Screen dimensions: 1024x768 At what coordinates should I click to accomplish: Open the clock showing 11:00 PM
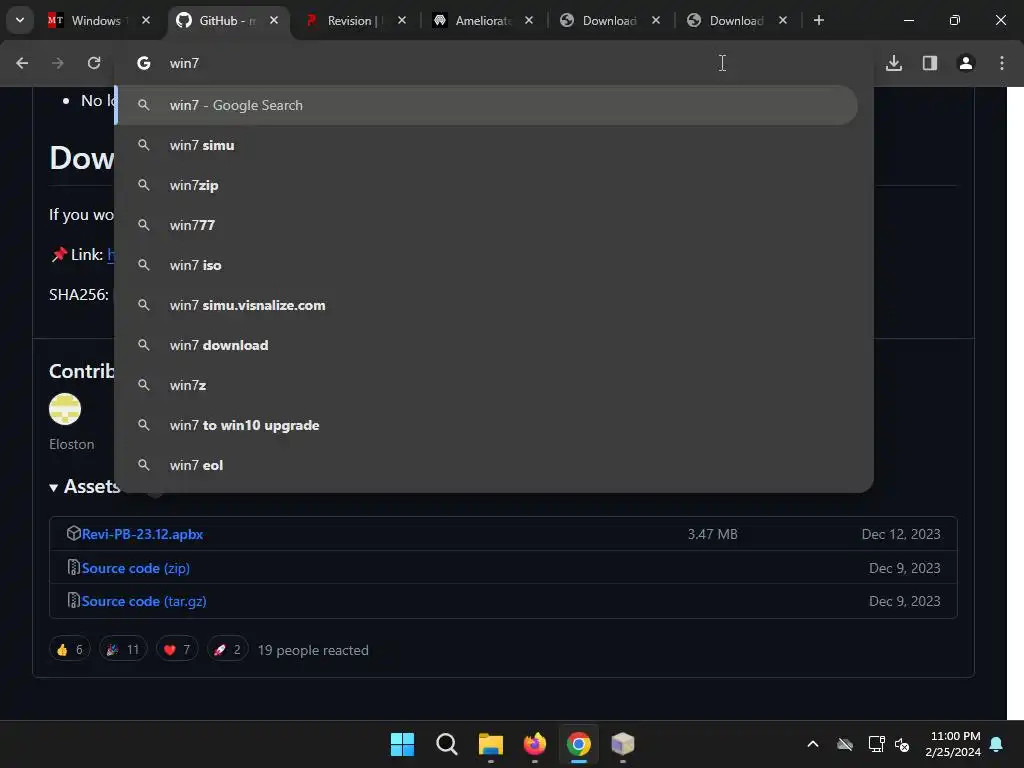[x=953, y=744]
